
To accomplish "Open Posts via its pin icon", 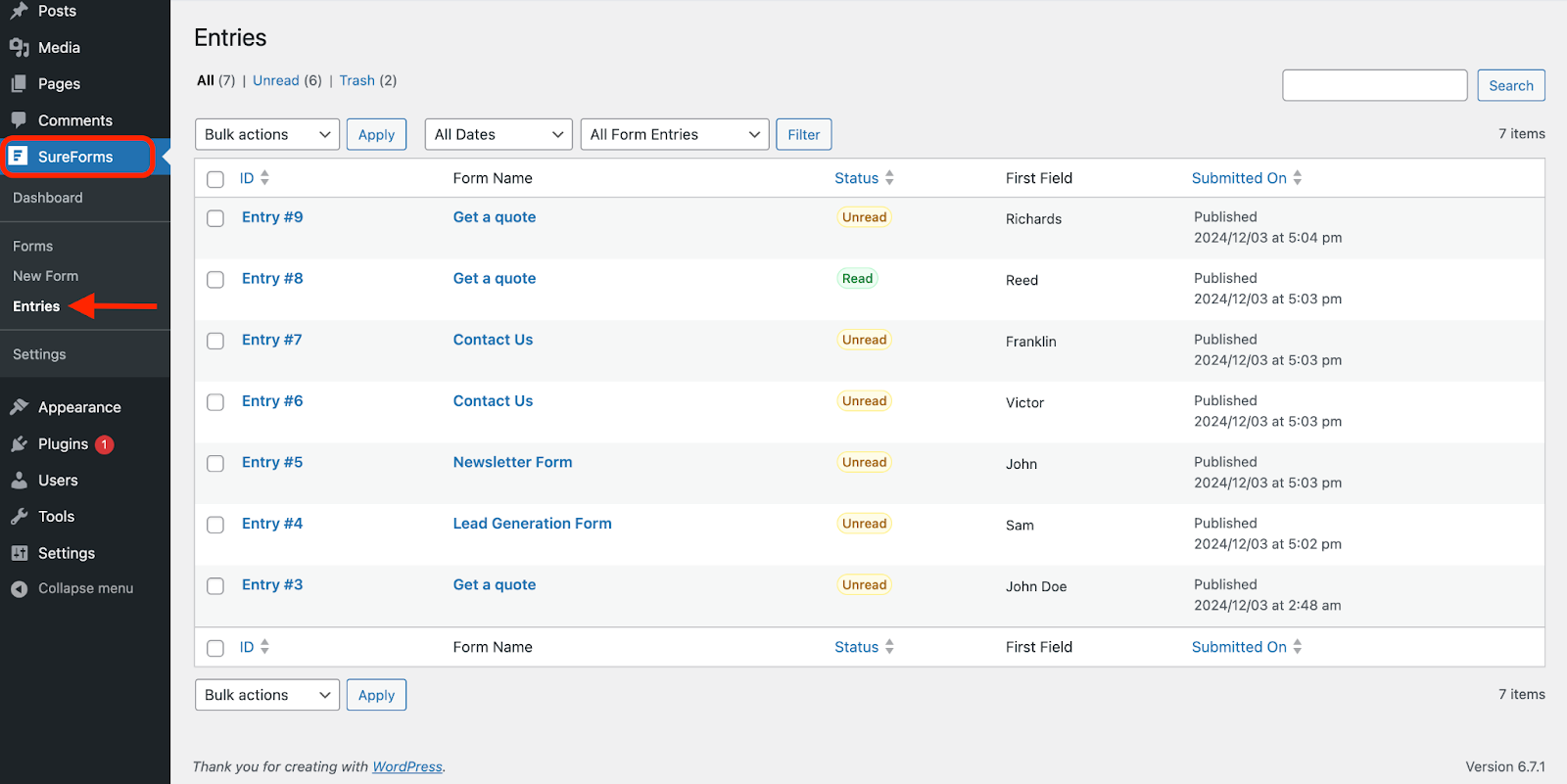I will (19, 11).
